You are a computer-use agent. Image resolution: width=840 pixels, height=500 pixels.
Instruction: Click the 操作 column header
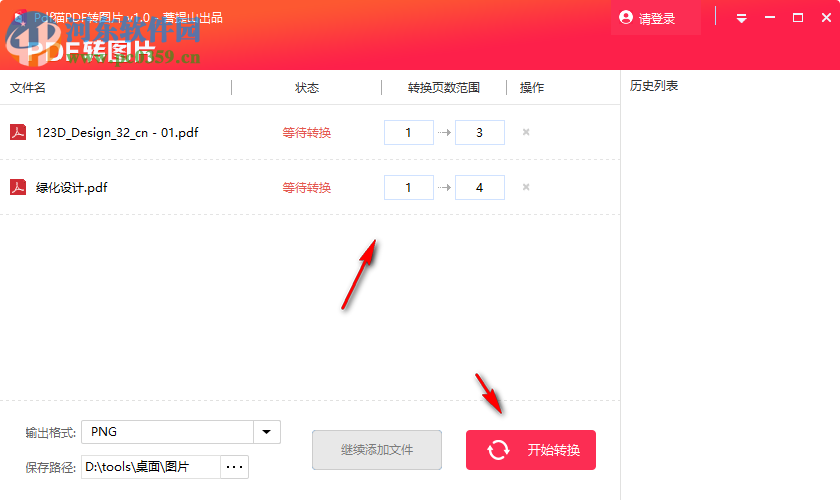(x=532, y=88)
